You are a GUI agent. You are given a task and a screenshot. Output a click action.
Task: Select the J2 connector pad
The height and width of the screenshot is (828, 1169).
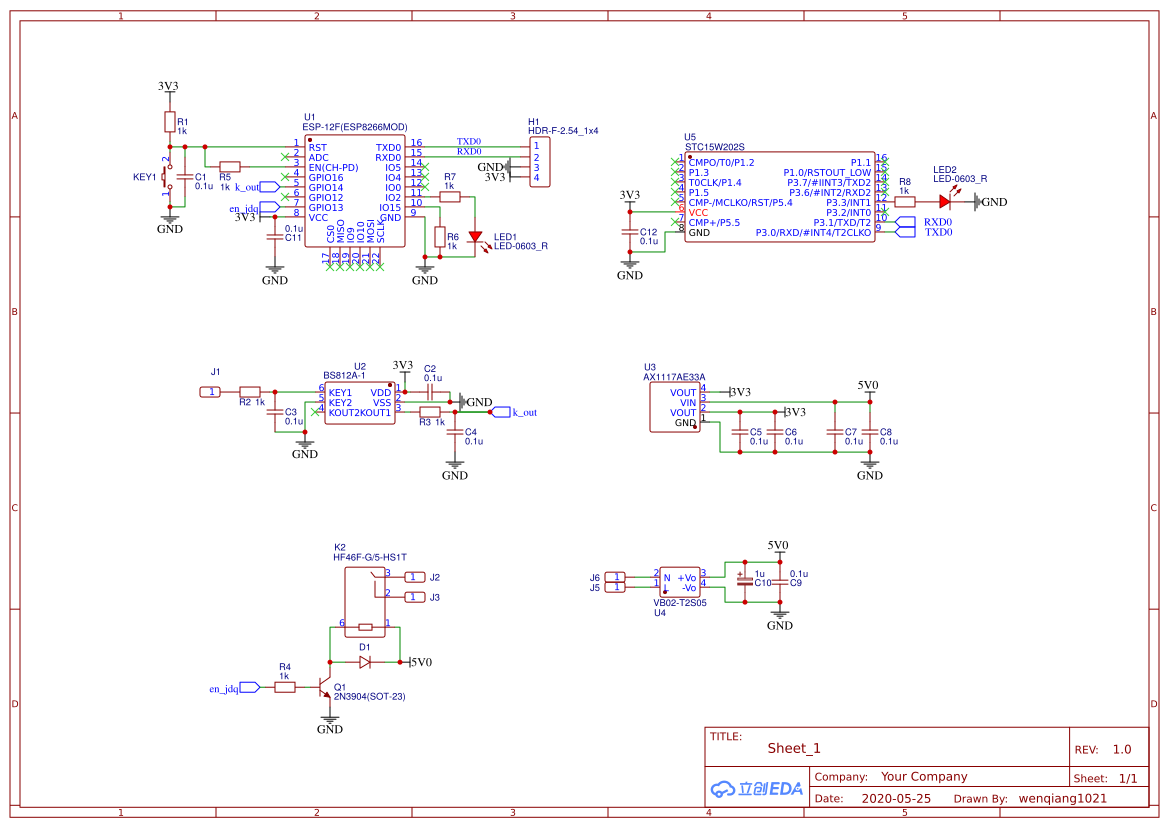[x=415, y=577]
